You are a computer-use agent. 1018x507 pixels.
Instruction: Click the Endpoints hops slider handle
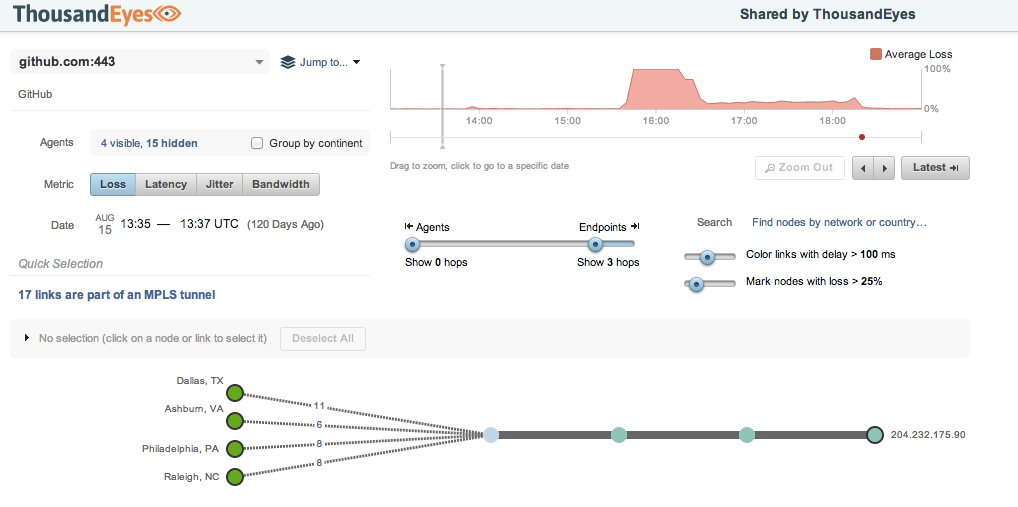coord(596,244)
